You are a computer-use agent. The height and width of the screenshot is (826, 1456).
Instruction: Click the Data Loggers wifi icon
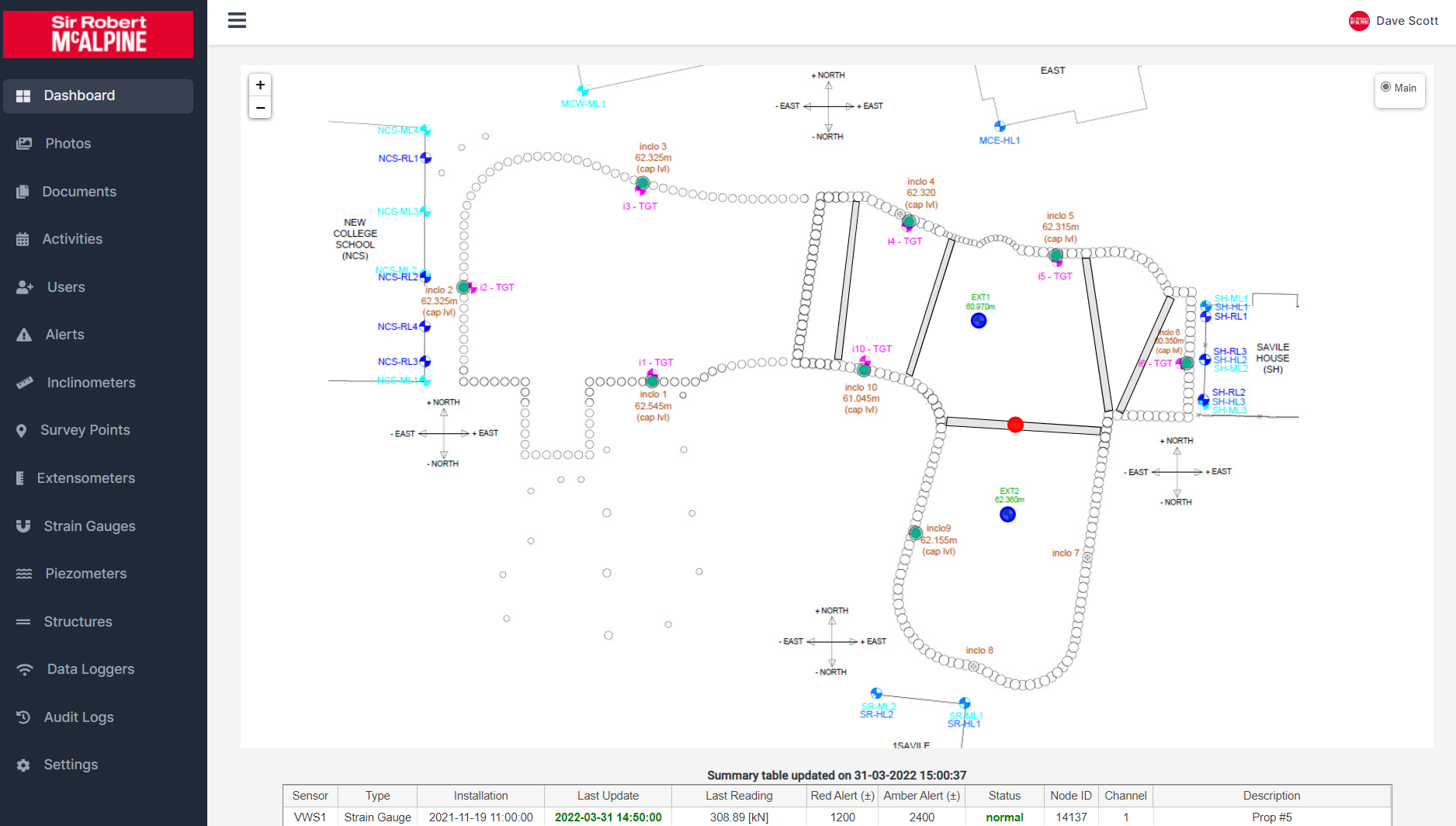click(25, 669)
